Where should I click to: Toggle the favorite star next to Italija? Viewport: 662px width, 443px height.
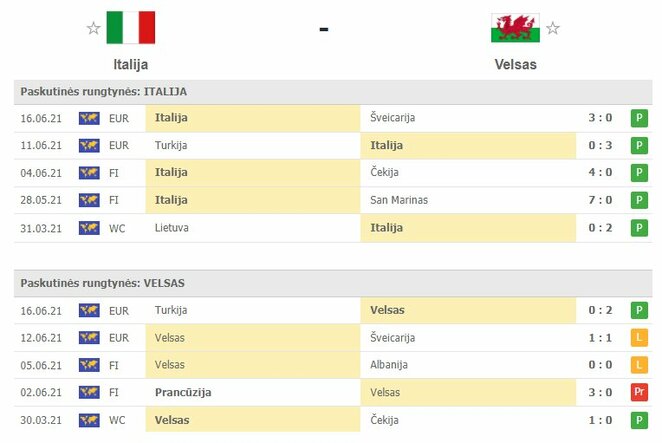(x=93, y=28)
